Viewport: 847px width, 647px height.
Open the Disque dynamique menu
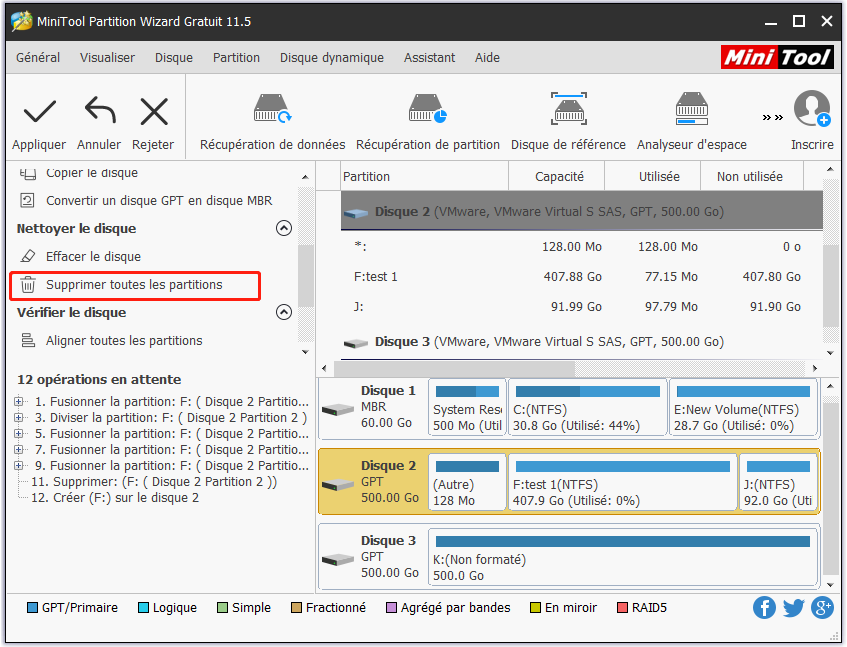click(x=332, y=57)
